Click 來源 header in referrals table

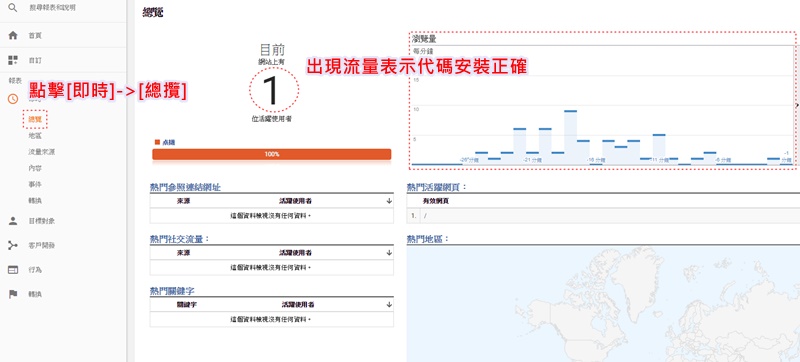183,201
